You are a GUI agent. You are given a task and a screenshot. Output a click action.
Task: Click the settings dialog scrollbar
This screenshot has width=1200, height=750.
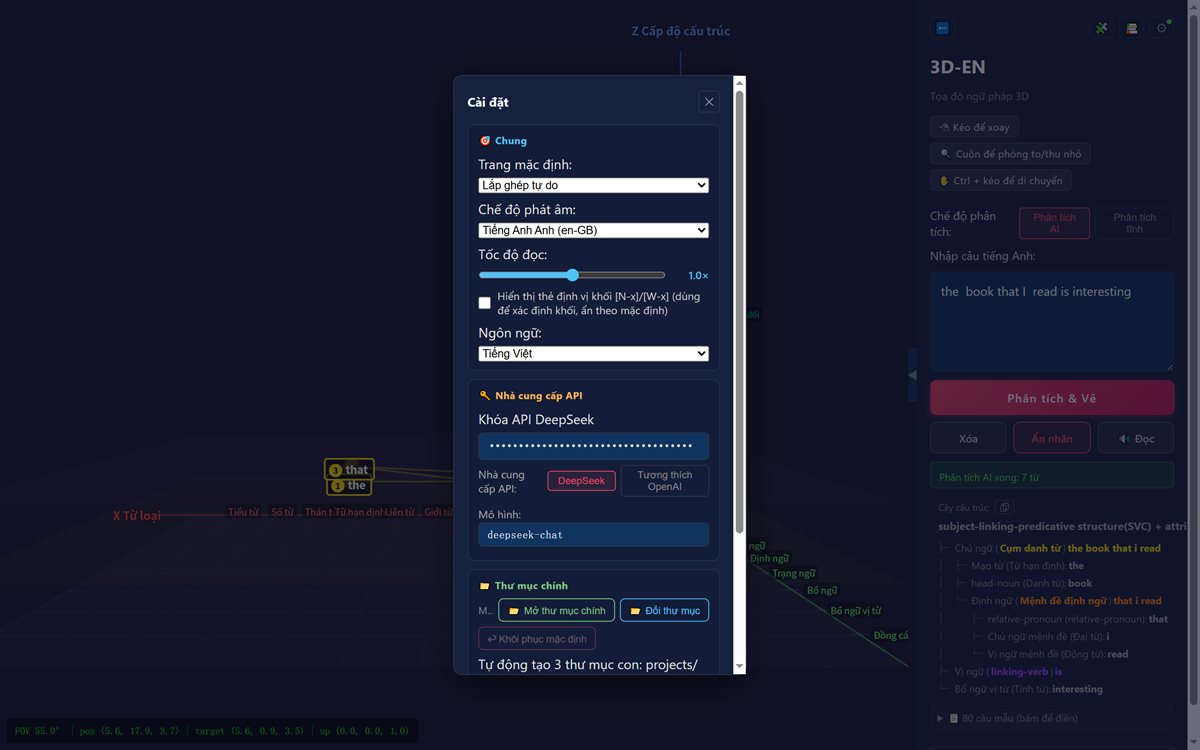[x=740, y=310]
